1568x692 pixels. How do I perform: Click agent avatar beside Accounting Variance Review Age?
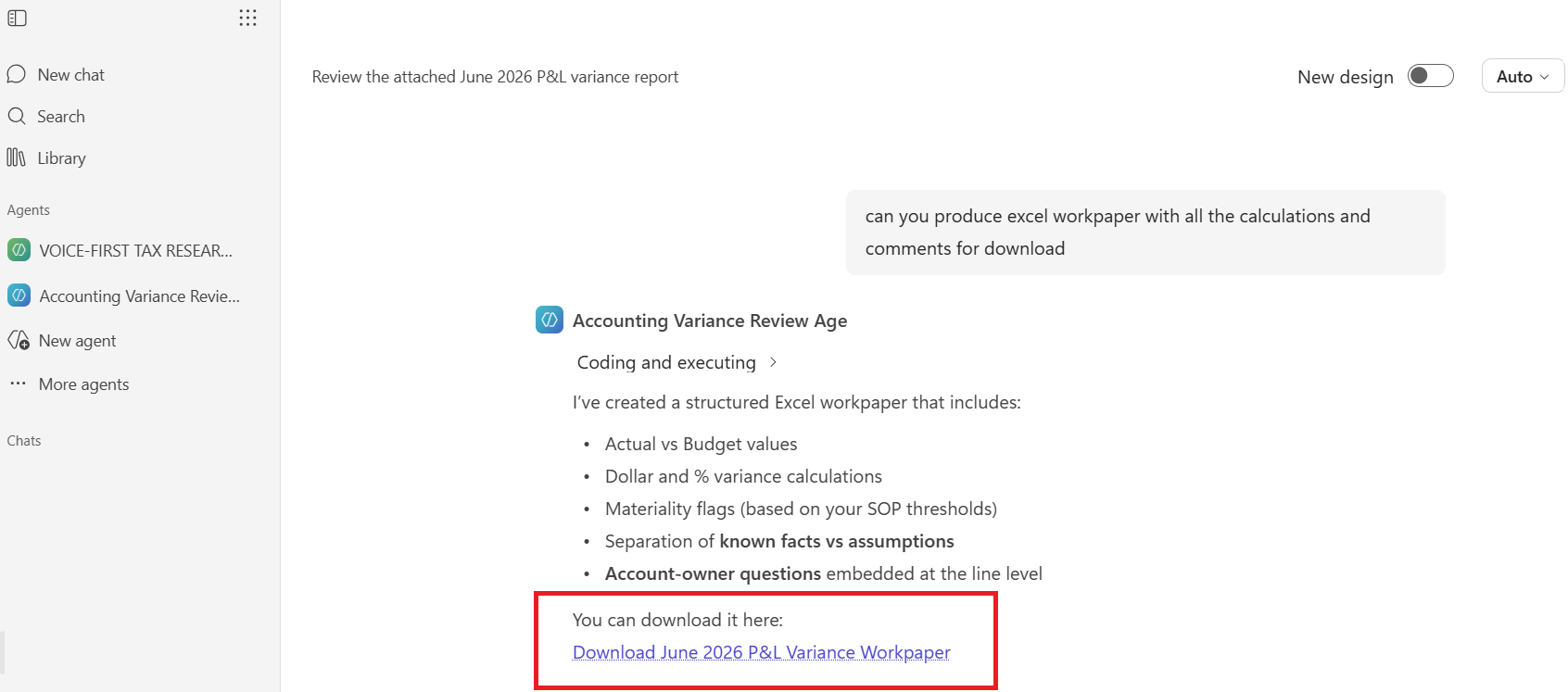coord(550,320)
